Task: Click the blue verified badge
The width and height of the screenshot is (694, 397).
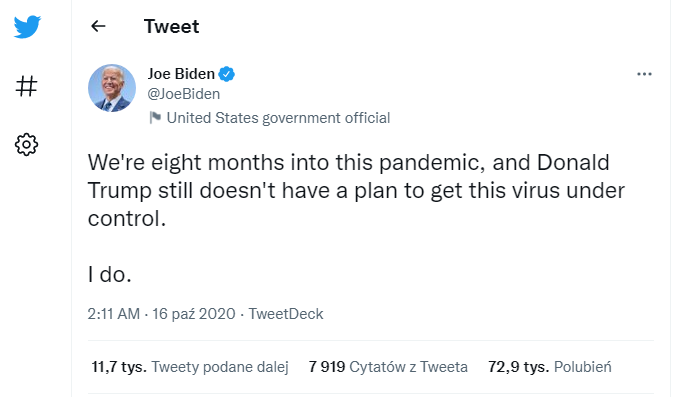Action: pyautogui.click(x=227, y=74)
